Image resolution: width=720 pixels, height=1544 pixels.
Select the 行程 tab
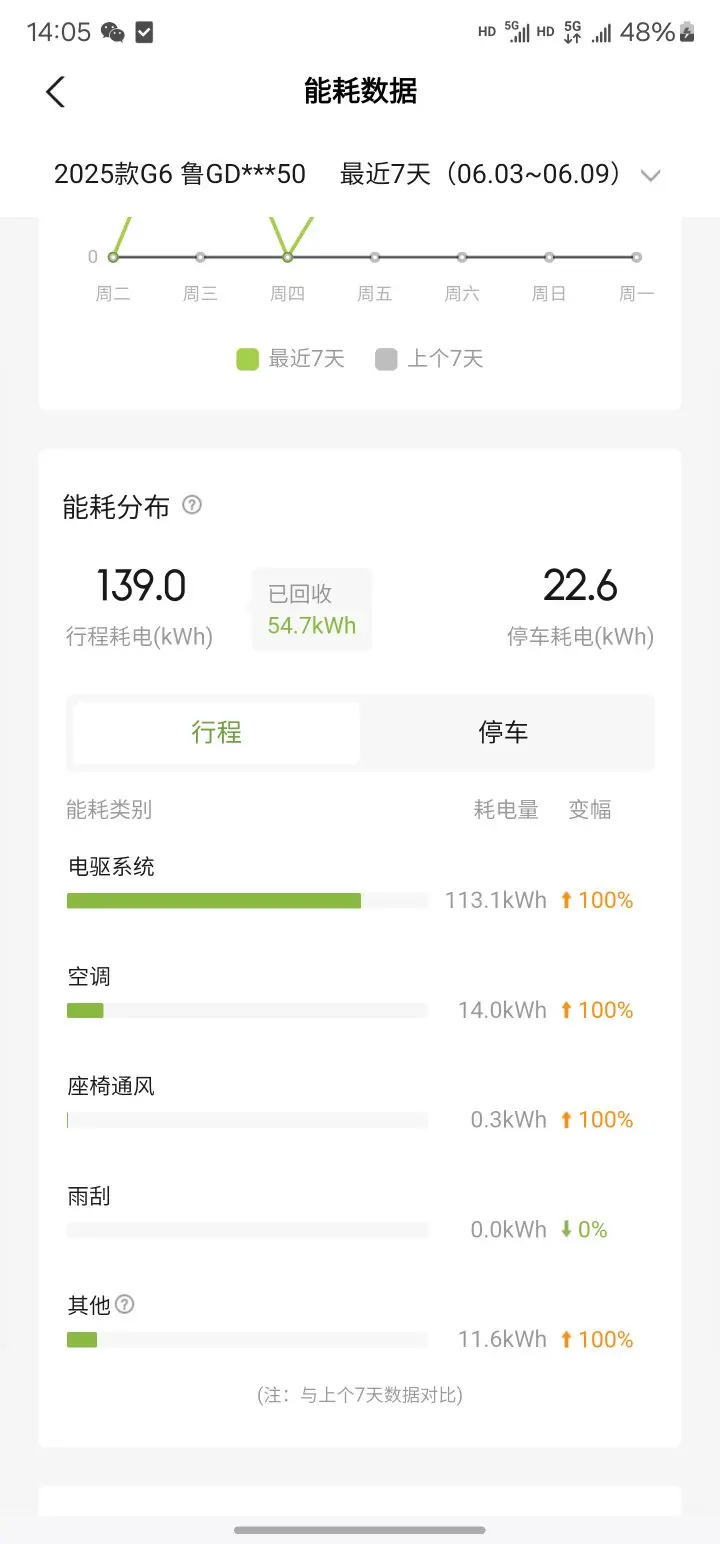pos(217,733)
